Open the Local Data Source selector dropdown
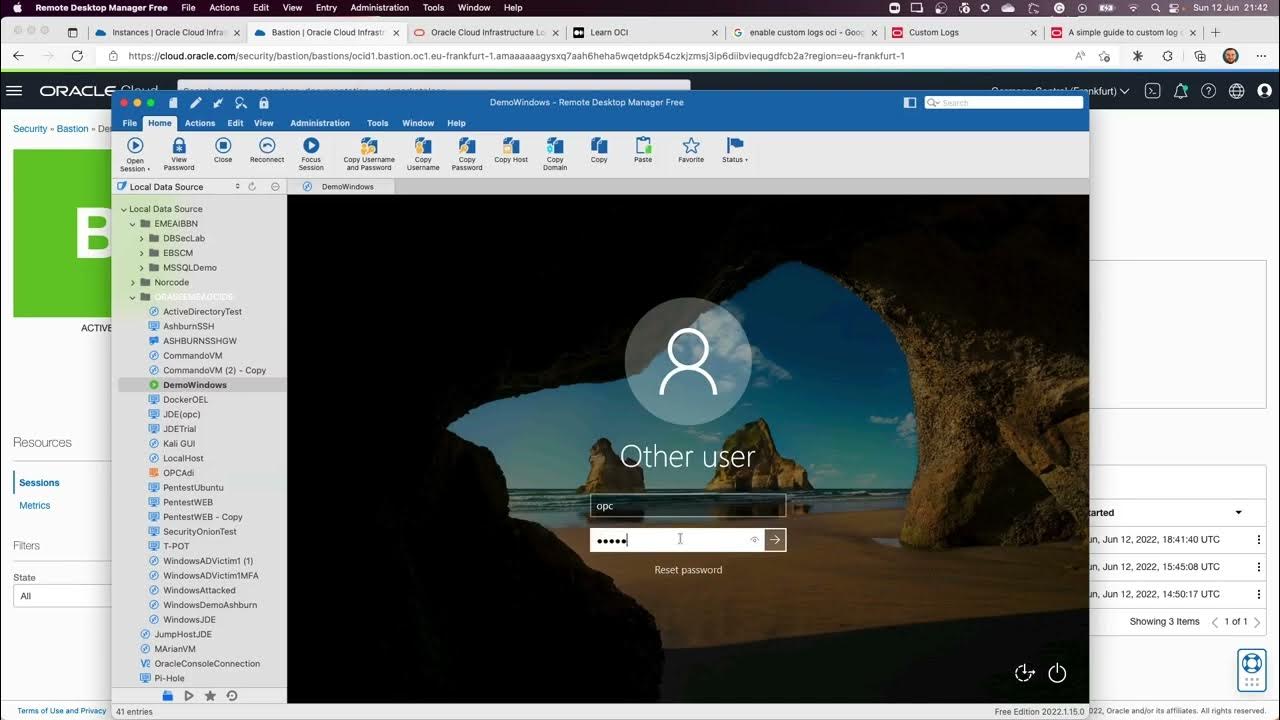The image size is (1280, 720). coord(180,186)
